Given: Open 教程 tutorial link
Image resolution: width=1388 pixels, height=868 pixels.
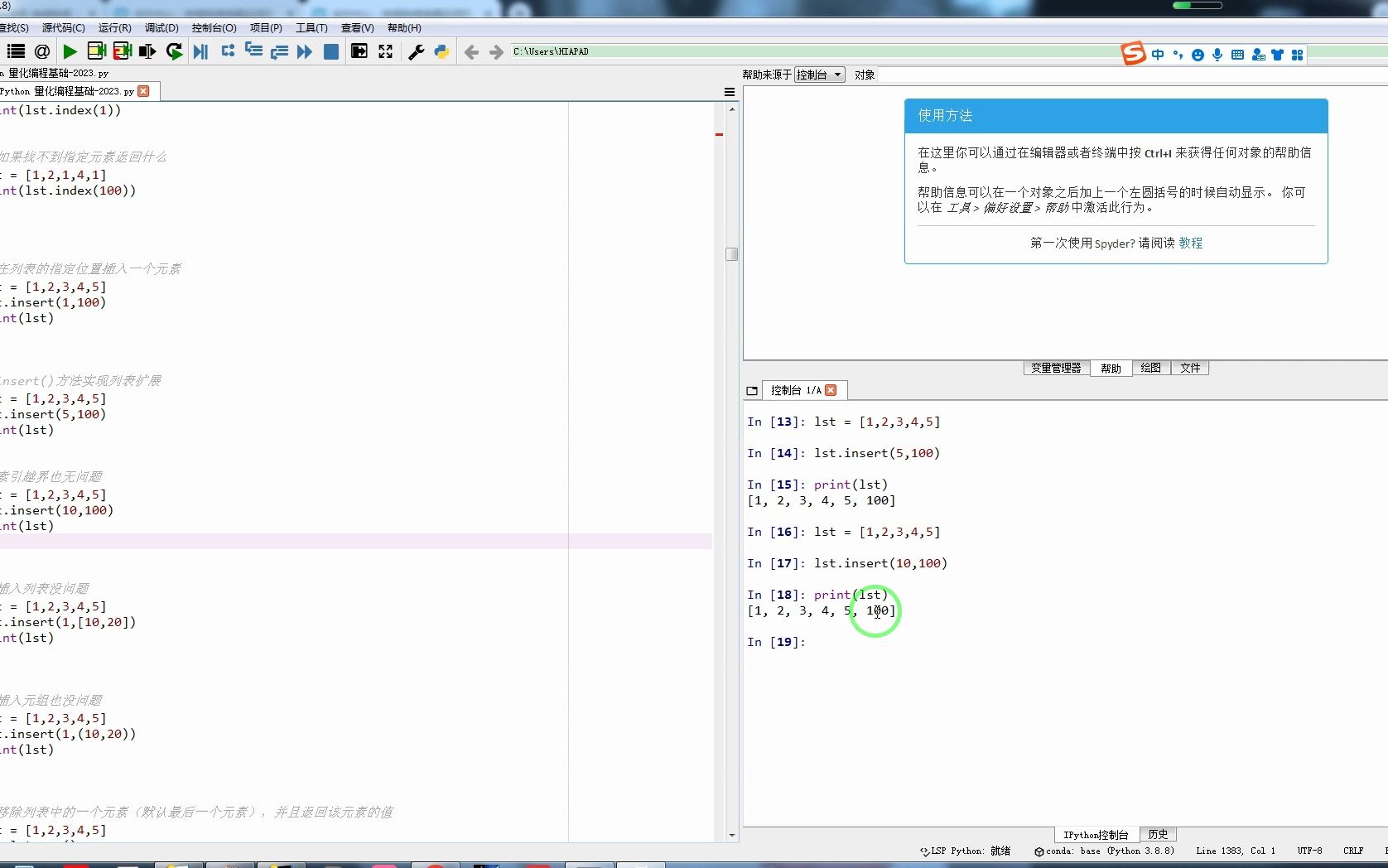Looking at the screenshot, I should pos(1191,243).
